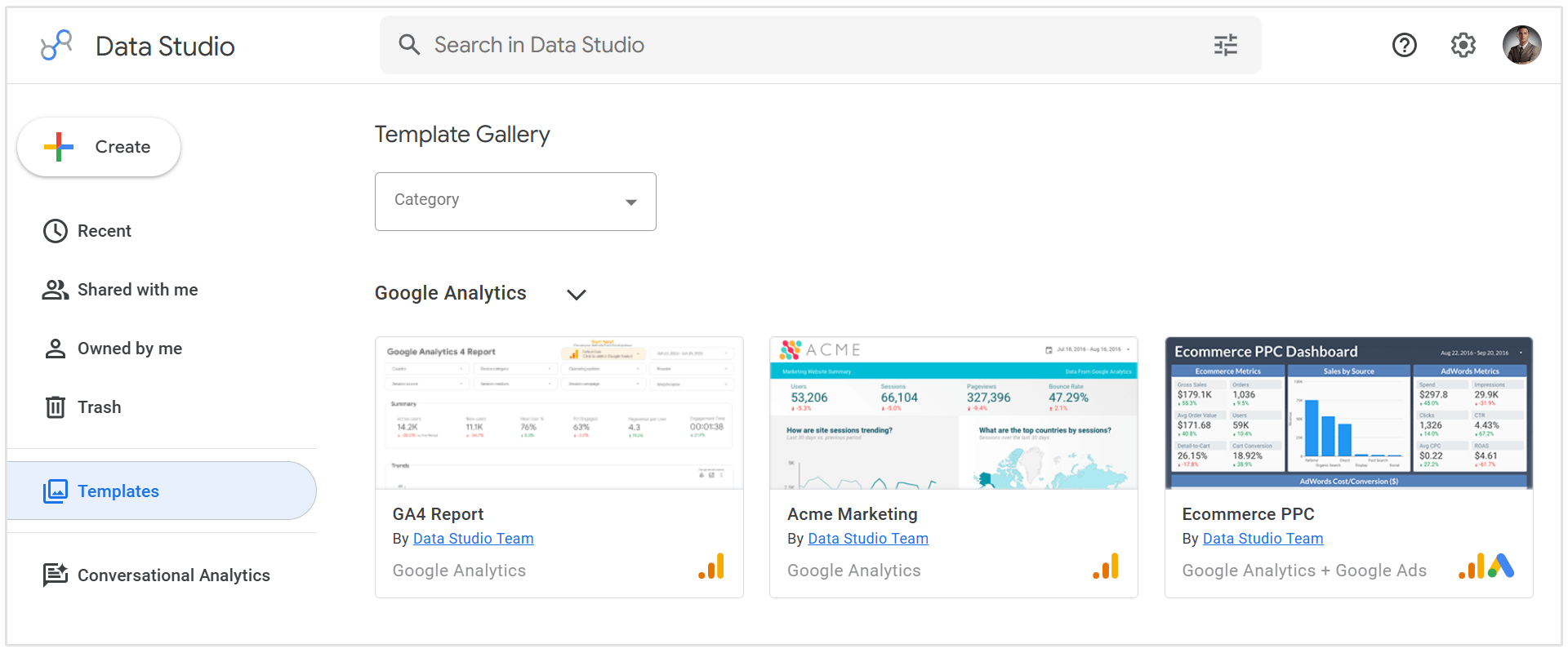Open the Category dropdown
1568x653 pixels.
(x=515, y=202)
